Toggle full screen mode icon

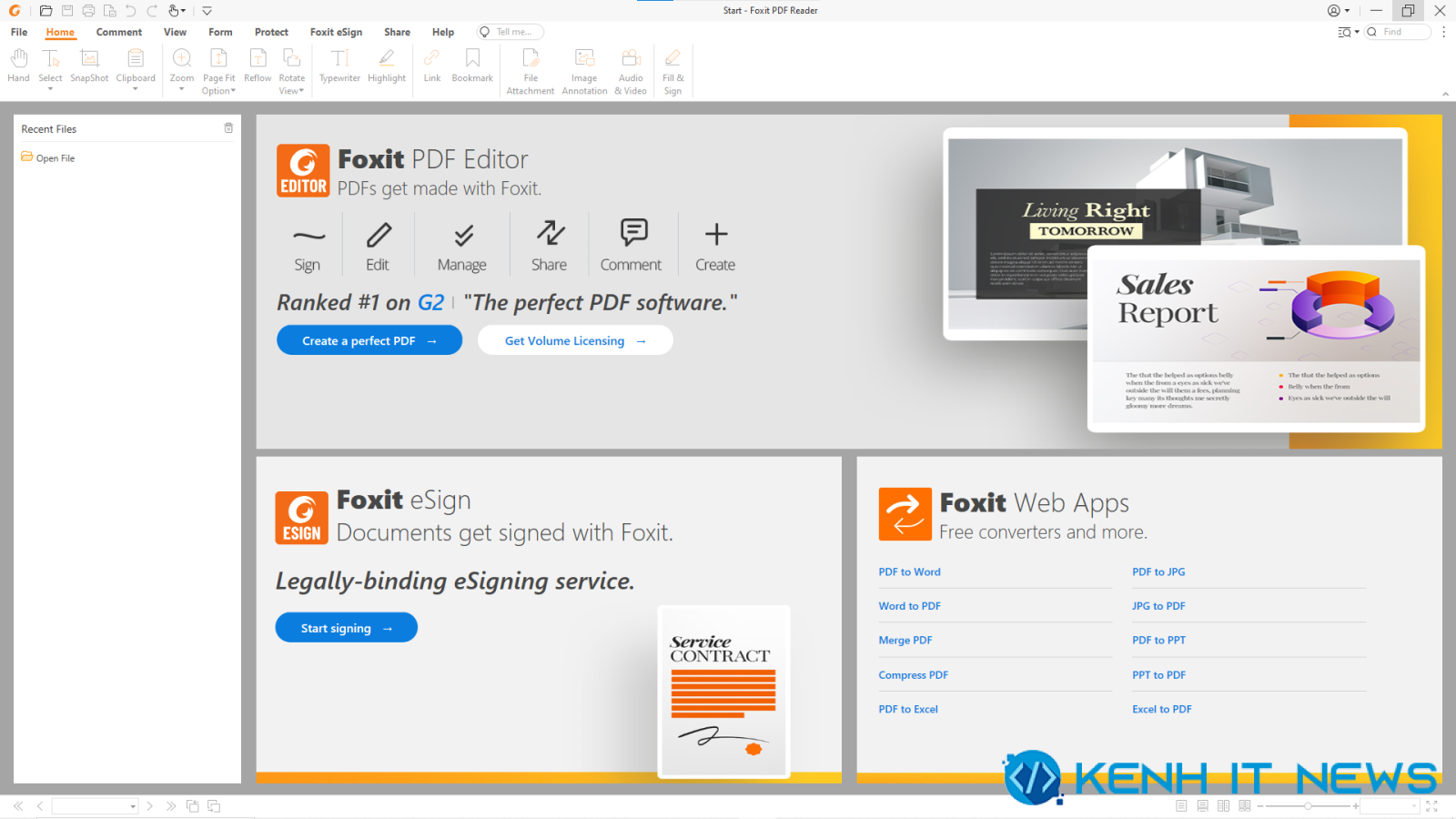point(1431,806)
